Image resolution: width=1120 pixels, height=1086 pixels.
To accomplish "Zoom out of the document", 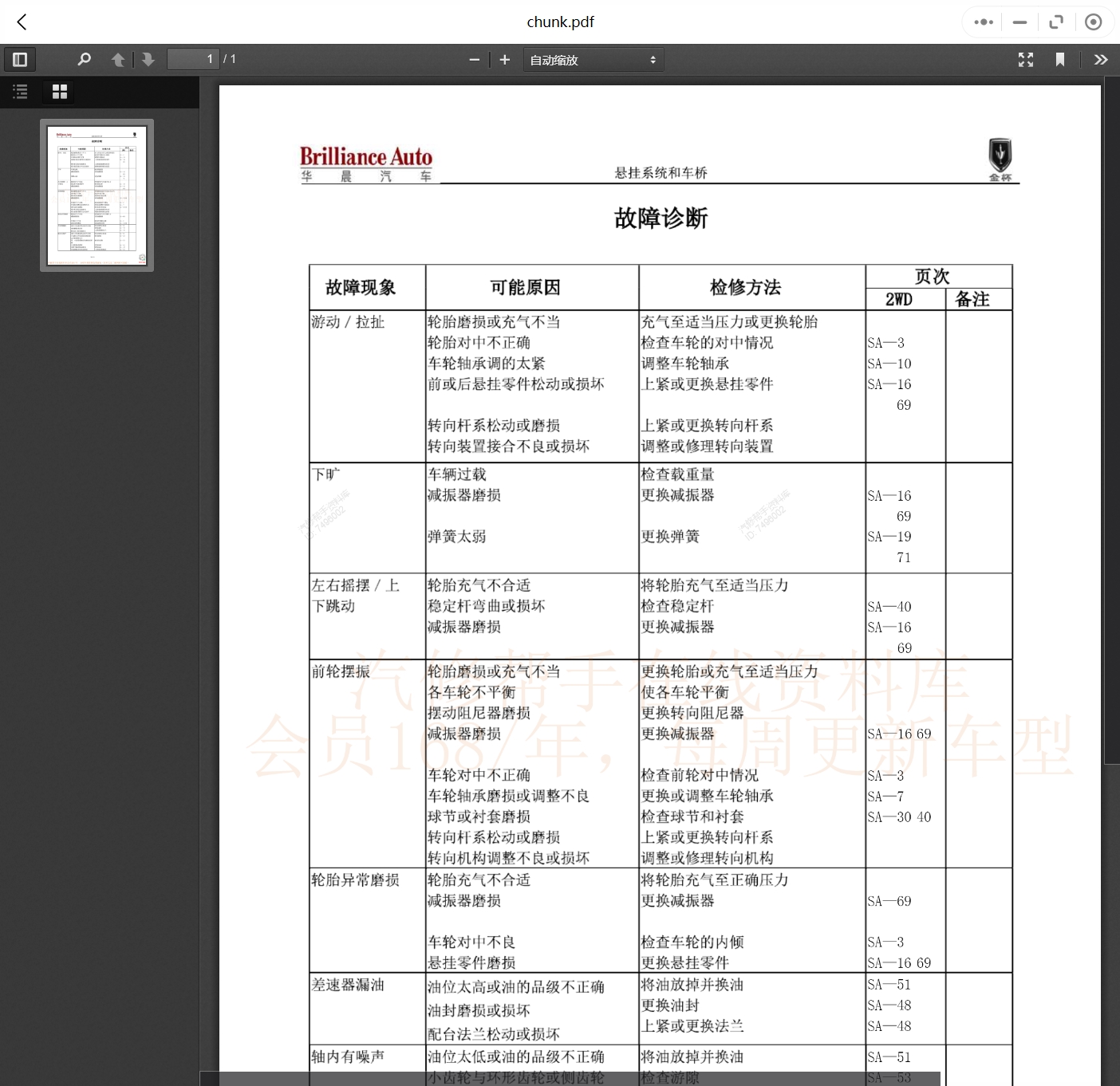I will click(474, 59).
